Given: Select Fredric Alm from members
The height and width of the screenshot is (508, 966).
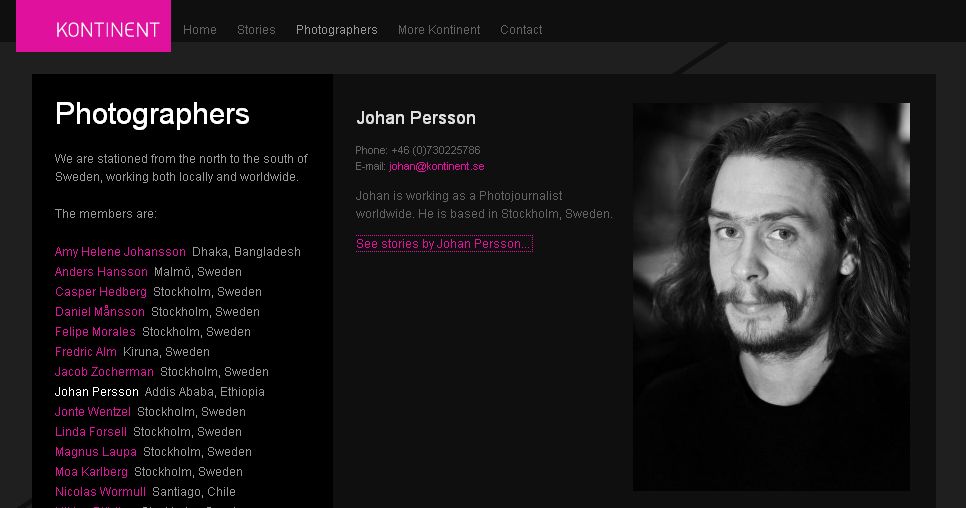Looking at the screenshot, I should (86, 352).
